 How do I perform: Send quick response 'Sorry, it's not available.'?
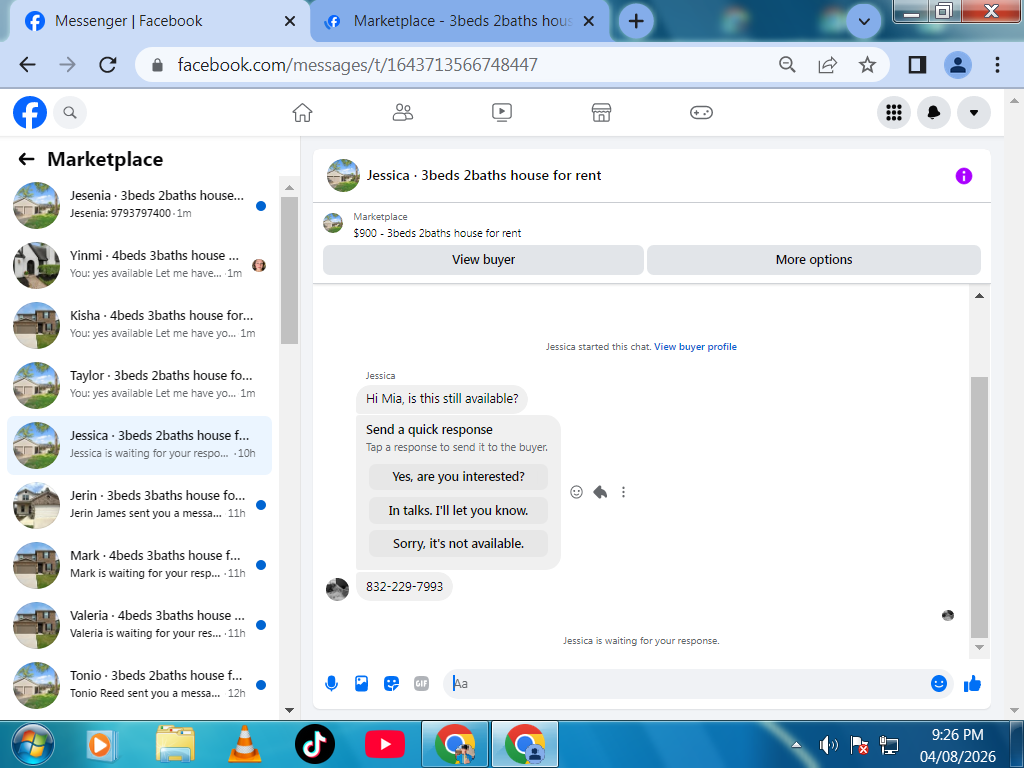pos(458,543)
